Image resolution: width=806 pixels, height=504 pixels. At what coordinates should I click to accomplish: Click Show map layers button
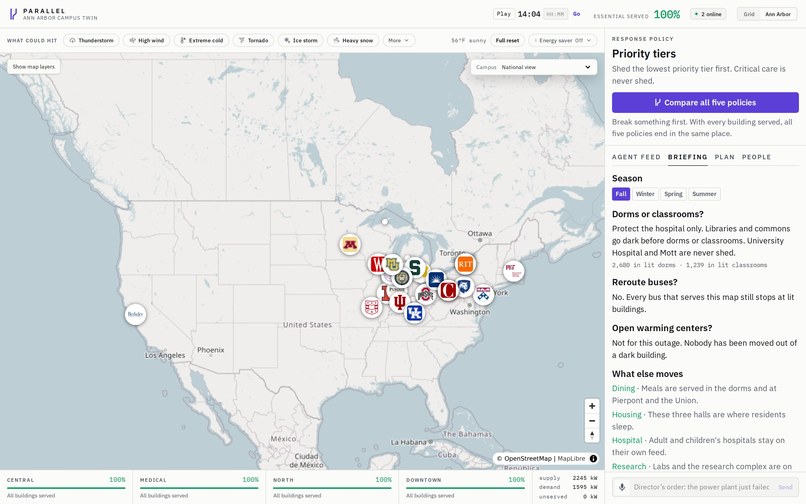click(x=33, y=66)
